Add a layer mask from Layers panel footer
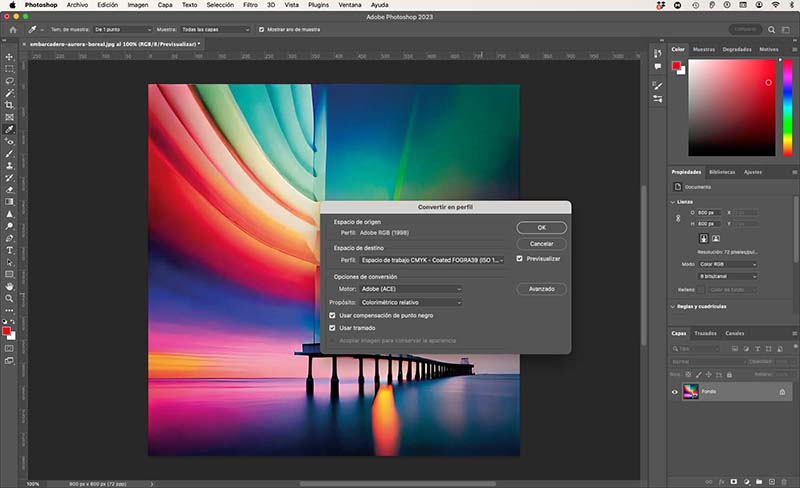This screenshot has width=800, height=488. point(734,481)
